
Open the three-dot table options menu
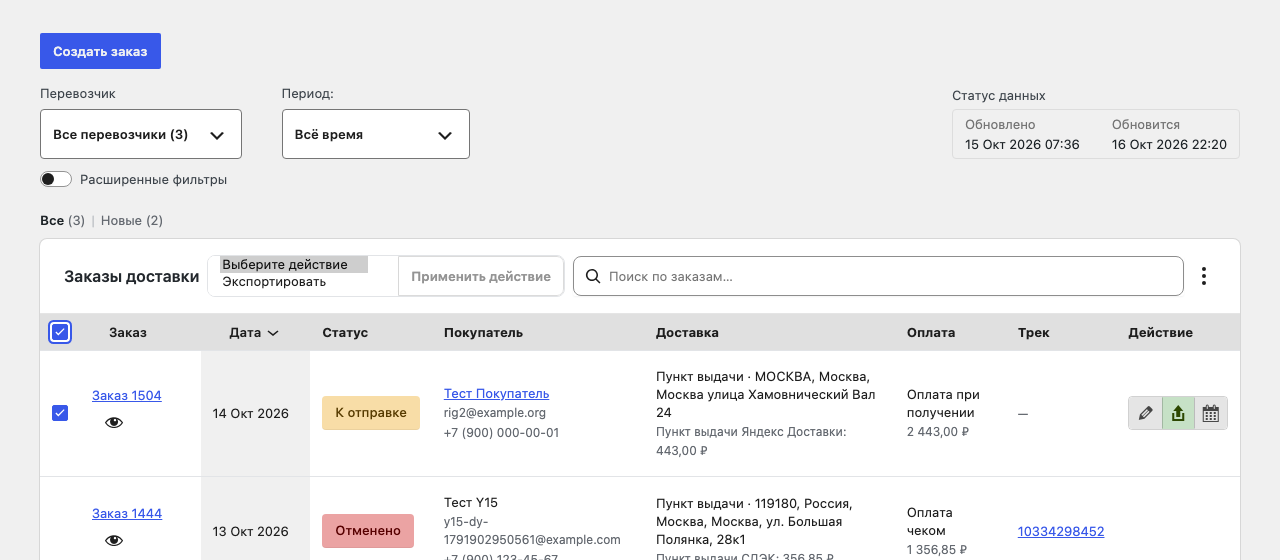1204,276
